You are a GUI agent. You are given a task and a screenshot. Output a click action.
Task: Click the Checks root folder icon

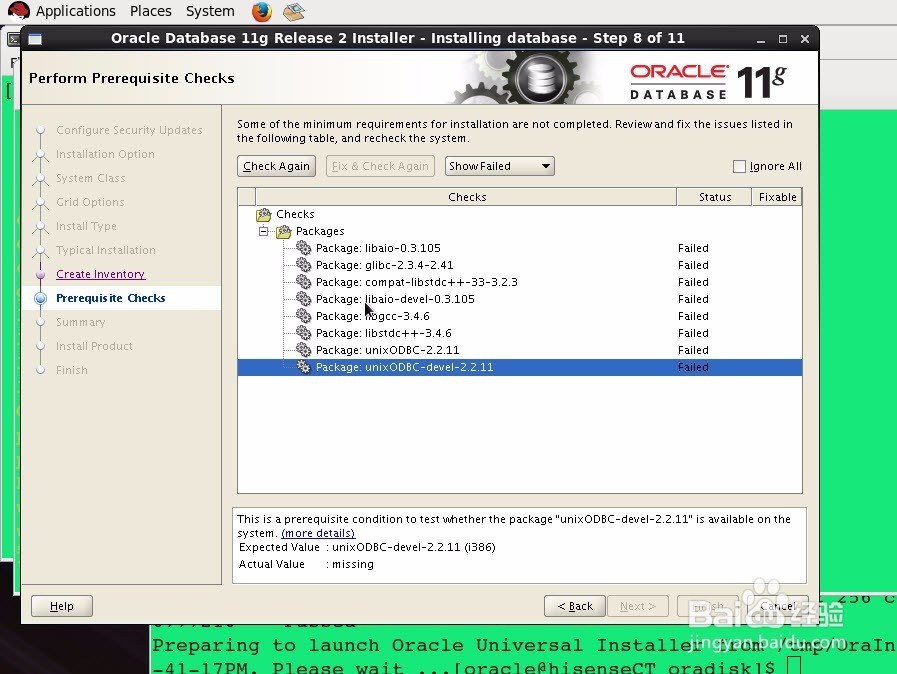coord(264,215)
